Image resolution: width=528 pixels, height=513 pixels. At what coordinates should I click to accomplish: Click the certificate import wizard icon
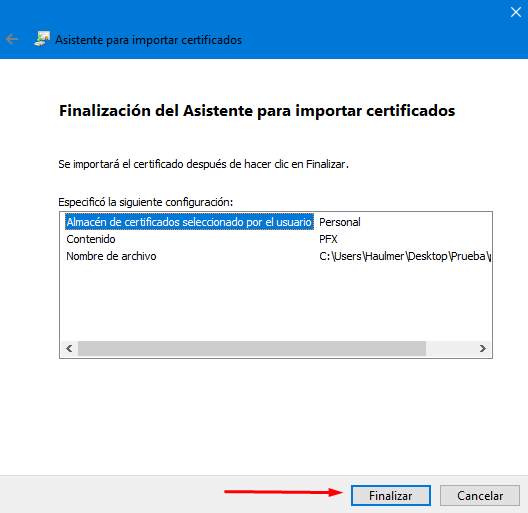pyautogui.click(x=42, y=39)
